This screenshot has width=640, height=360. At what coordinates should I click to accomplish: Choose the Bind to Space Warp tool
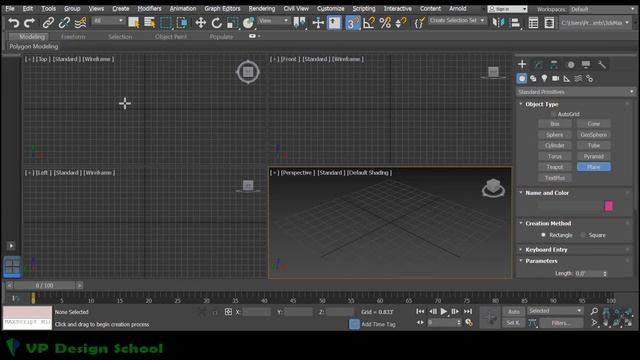pos(80,23)
